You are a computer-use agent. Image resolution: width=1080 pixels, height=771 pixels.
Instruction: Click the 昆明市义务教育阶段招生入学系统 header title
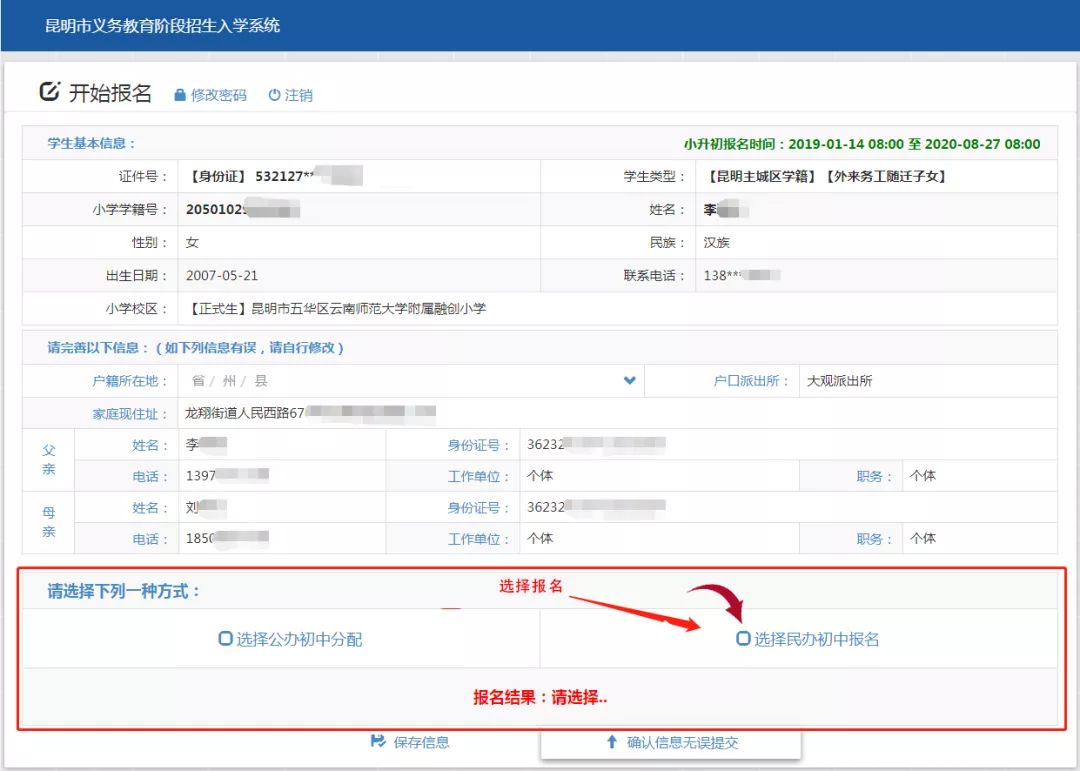click(x=163, y=26)
